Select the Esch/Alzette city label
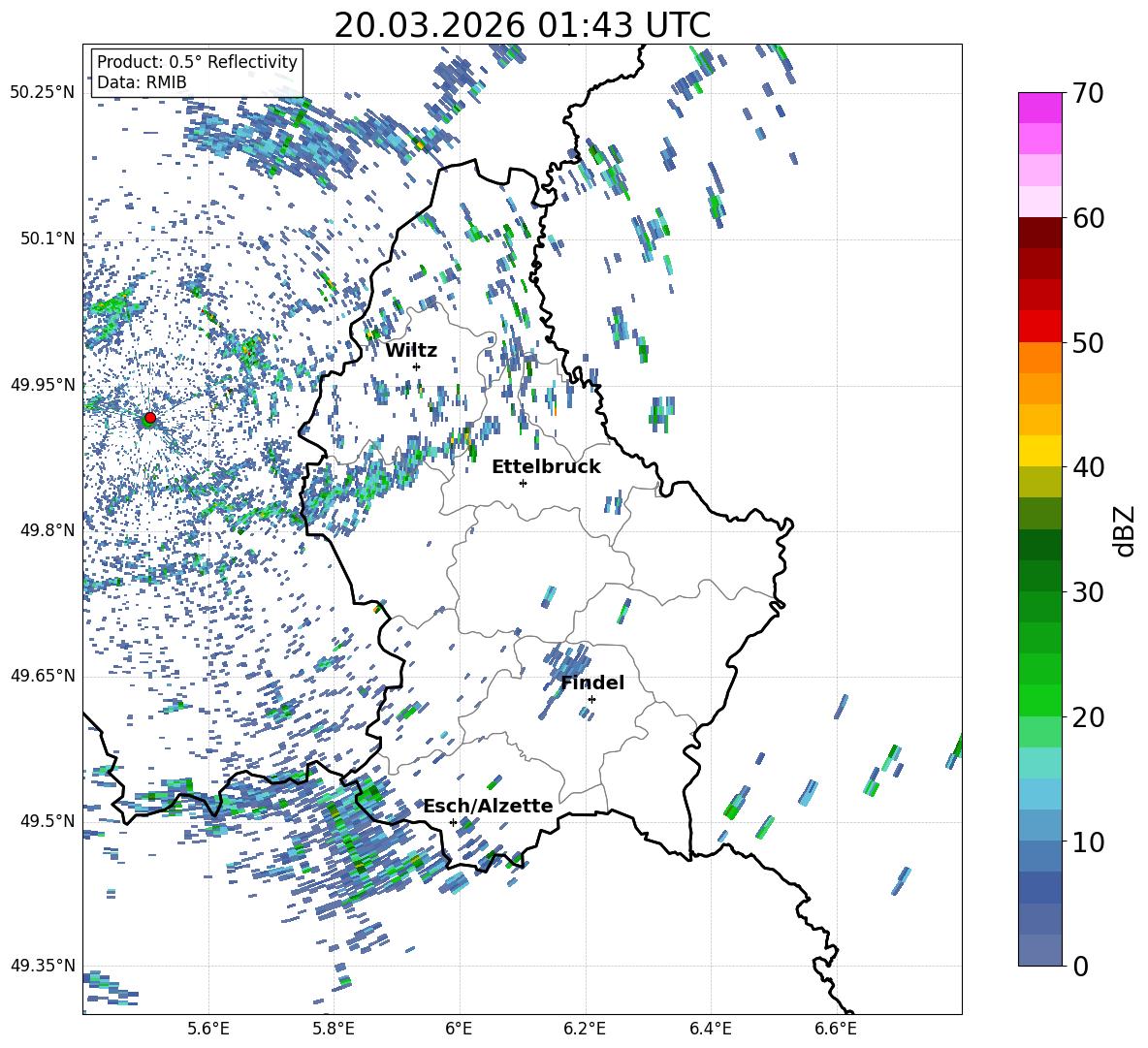1148x1048 pixels. [488, 807]
